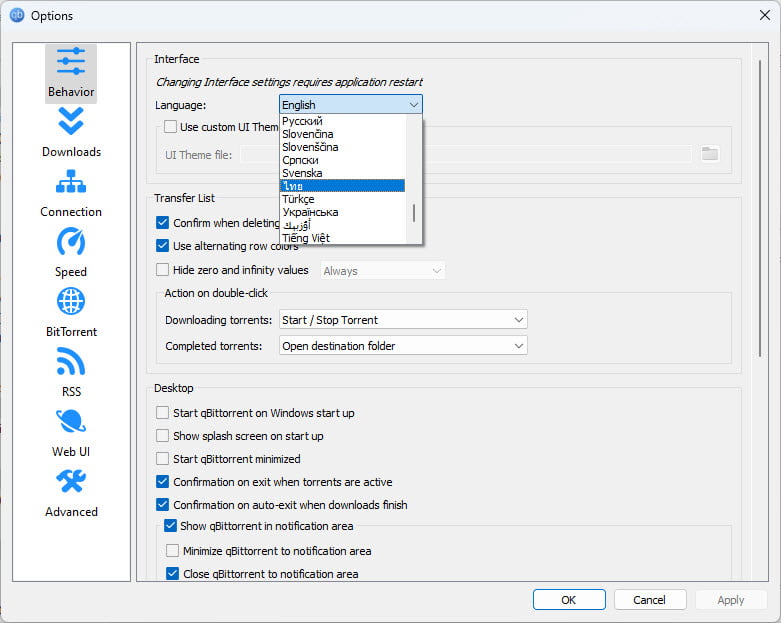Click the options page vertical scrollbar
Image resolution: width=781 pixels, height=623 pixels.
760,208
